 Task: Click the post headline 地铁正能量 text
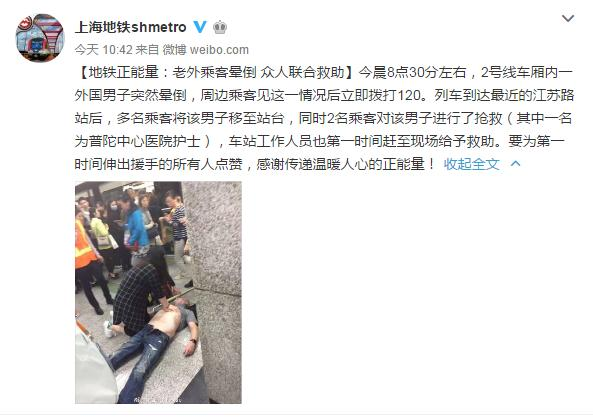tap(123, 72)
